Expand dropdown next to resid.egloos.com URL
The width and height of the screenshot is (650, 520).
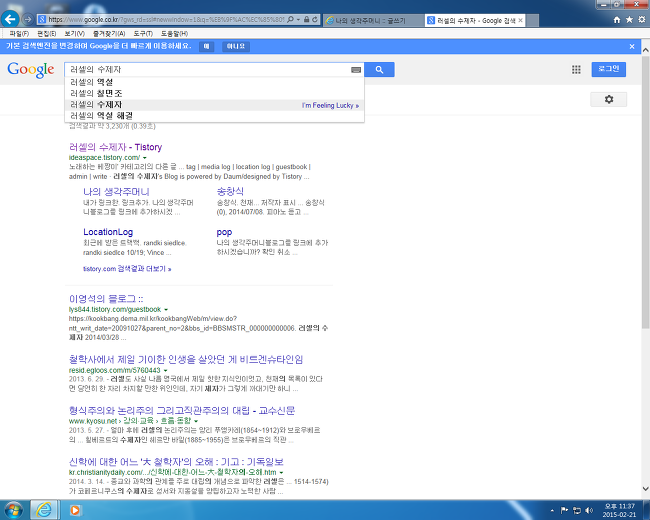(x=165, y=370)
